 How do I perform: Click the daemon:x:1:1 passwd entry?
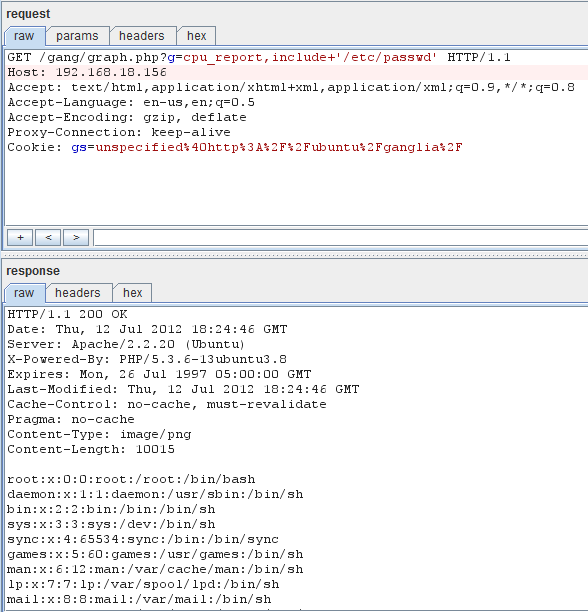(x=155, y=495)
